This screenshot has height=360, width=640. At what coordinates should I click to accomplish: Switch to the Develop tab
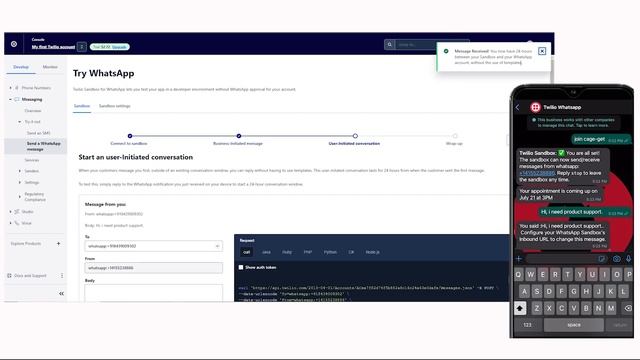21,67
